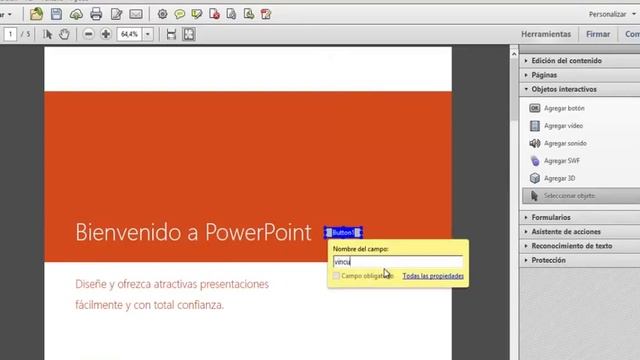Screen dimensions: 640x360
Task: Click the green export document icon
Action: [x=249, y=14]
